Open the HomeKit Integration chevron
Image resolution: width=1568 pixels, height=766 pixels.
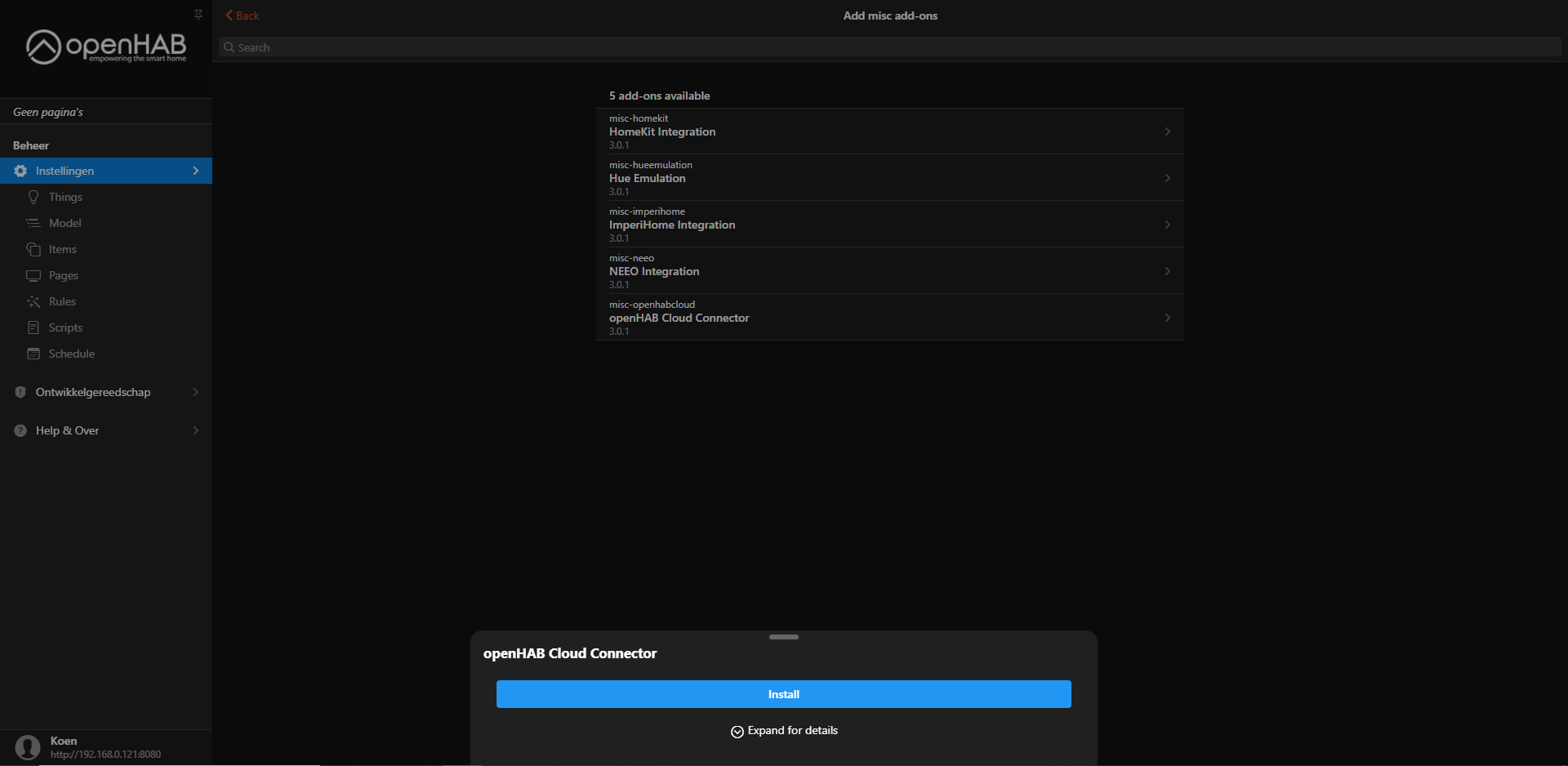tap(1168, 131)
